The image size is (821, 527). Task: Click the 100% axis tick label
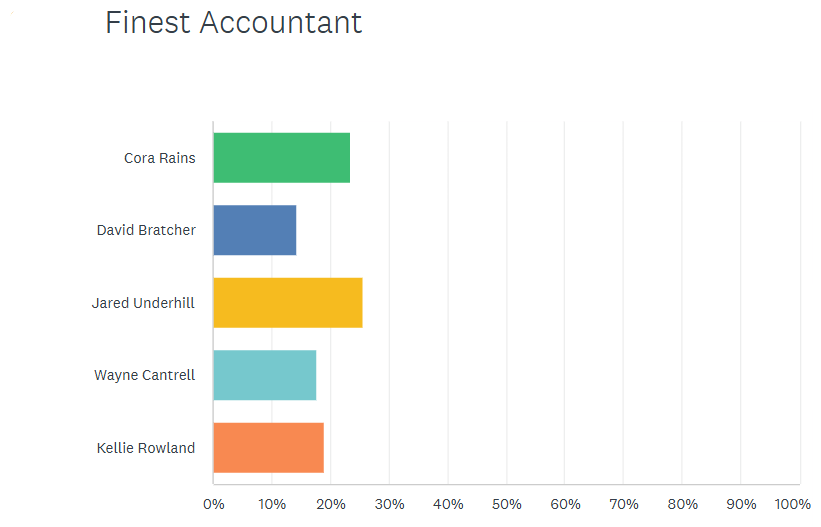(793, 504)
